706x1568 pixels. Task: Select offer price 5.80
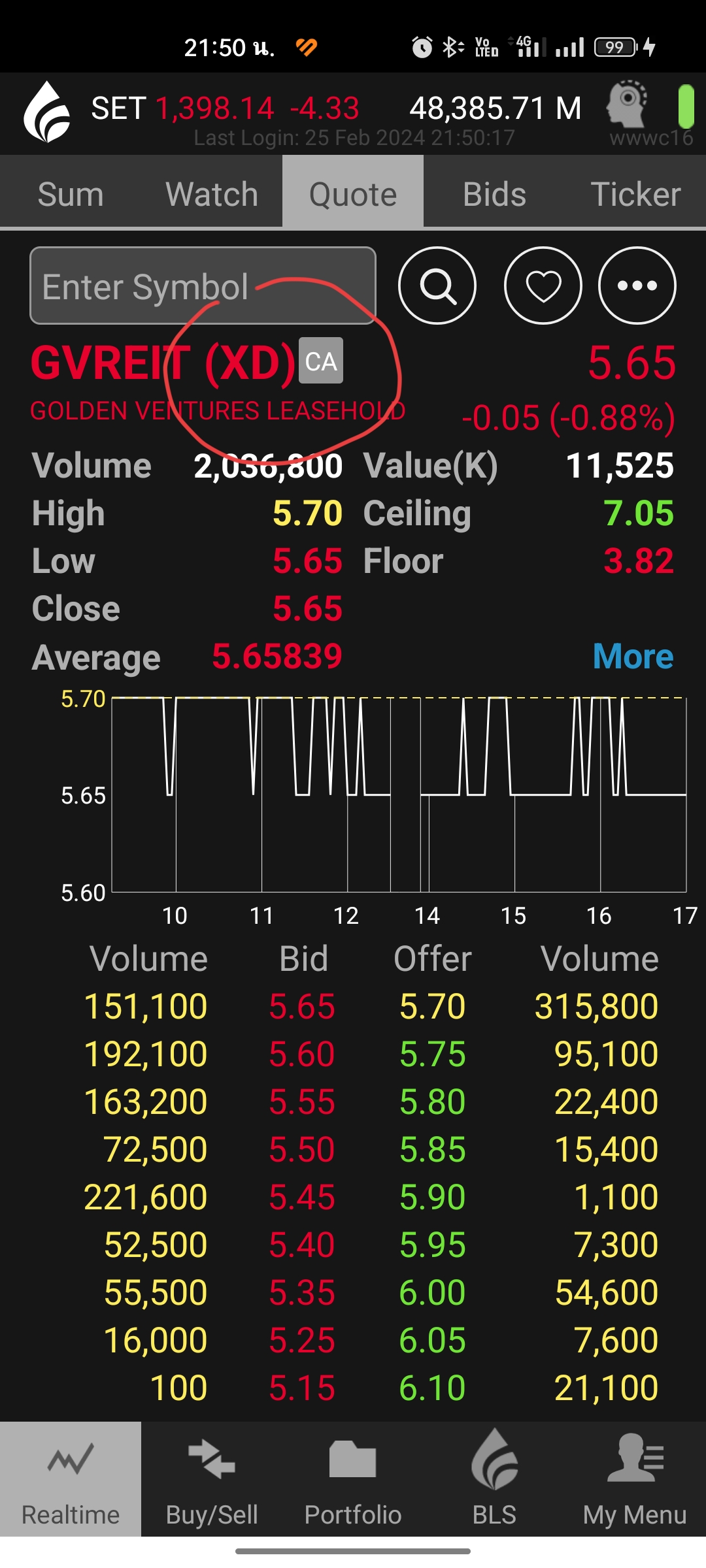pyautogui.click(x=433, y=1102)
